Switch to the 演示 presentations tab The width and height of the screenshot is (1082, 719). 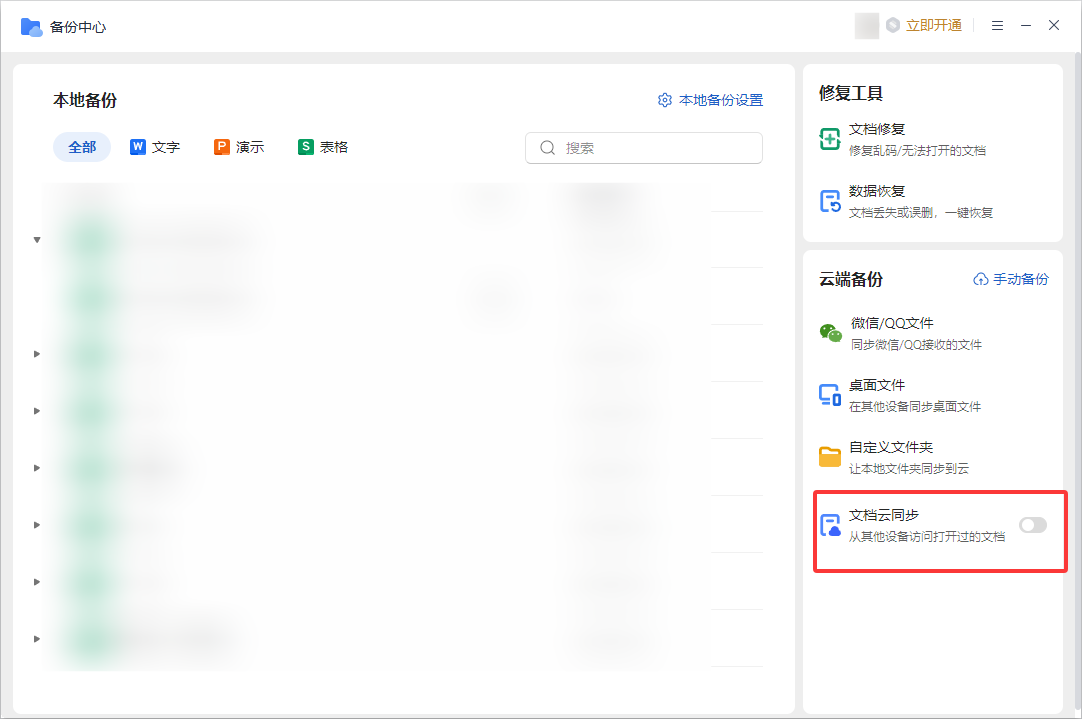click(238, 146)
